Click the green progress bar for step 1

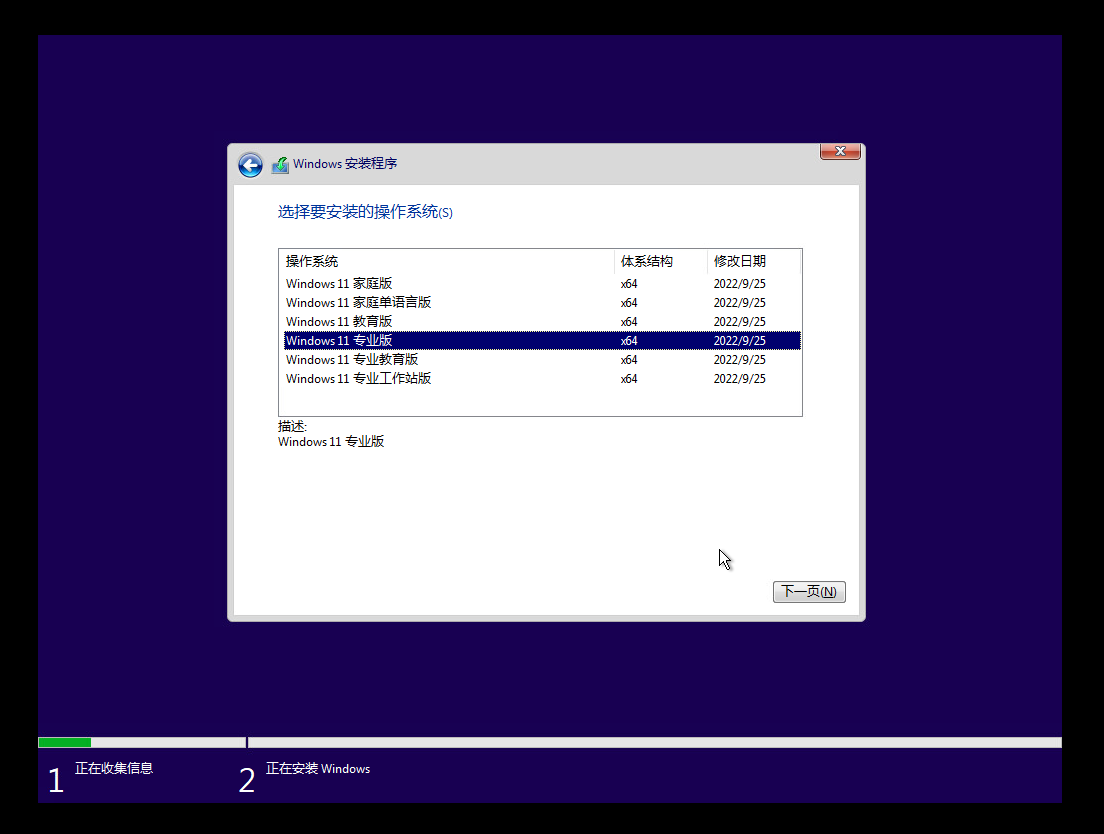pos(63,742)
